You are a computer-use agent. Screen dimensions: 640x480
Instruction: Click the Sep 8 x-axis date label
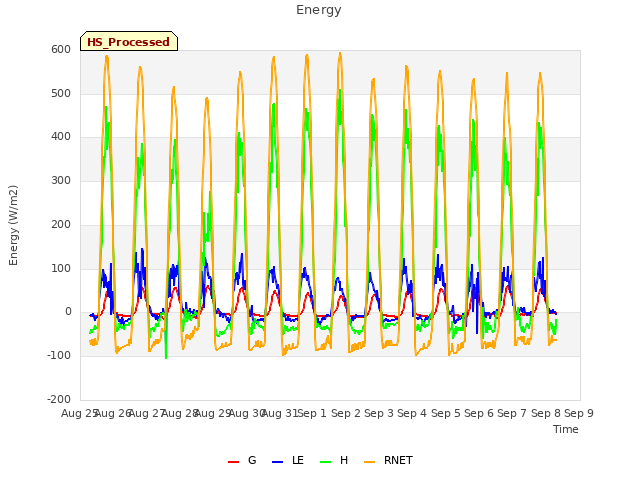546,413
